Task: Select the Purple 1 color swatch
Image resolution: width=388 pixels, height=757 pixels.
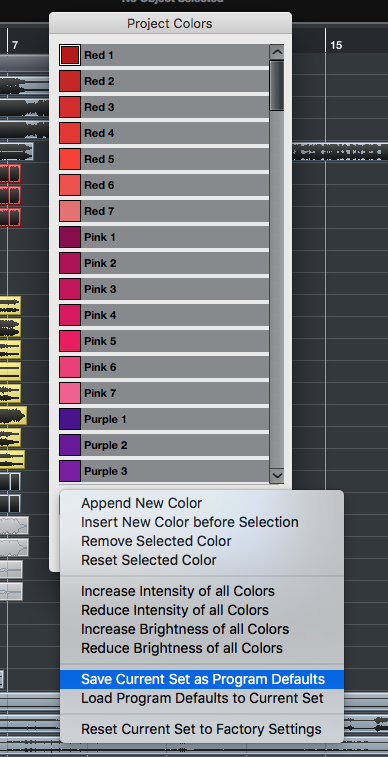Action: [70, 419]
